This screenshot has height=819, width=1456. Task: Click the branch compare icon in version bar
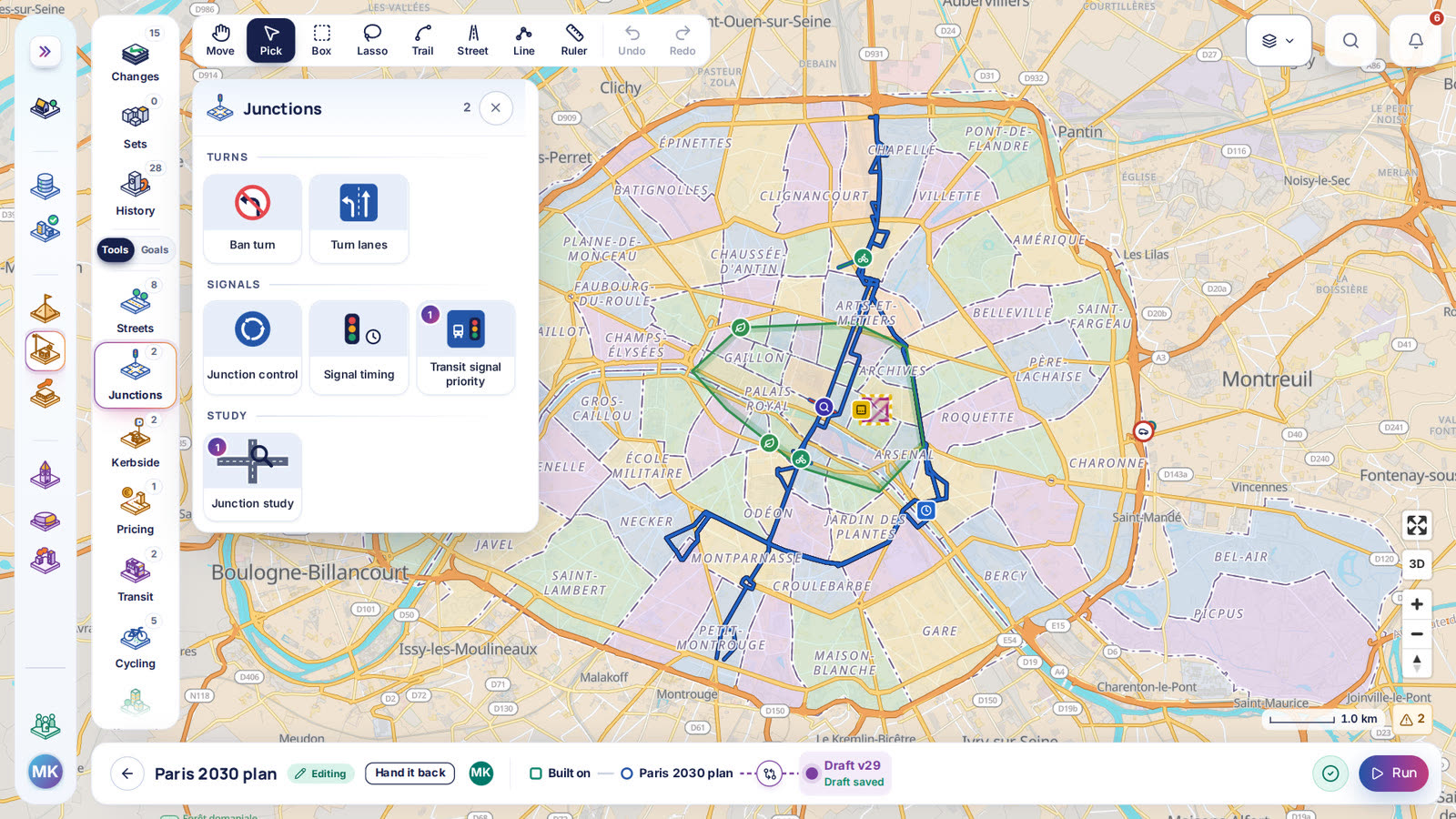click(770, 773)
